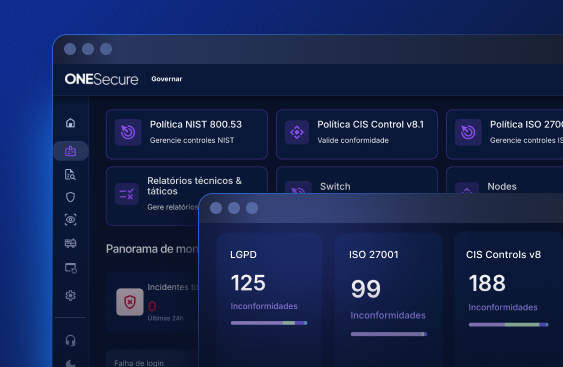Click the 188 value in CIS Controls card
The width and height of the screenshot is (563, 367).
[487, 283]
